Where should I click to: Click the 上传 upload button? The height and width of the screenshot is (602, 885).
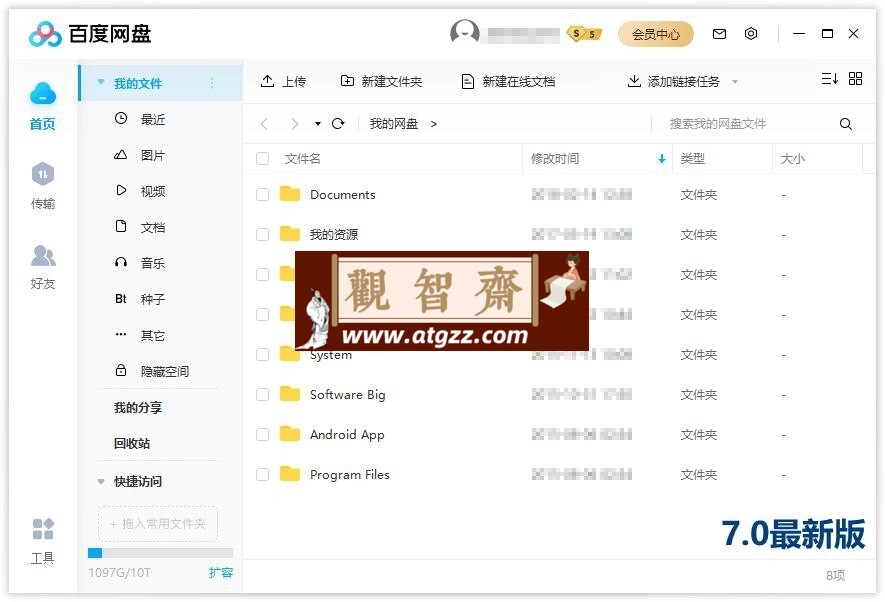(283, 82)
